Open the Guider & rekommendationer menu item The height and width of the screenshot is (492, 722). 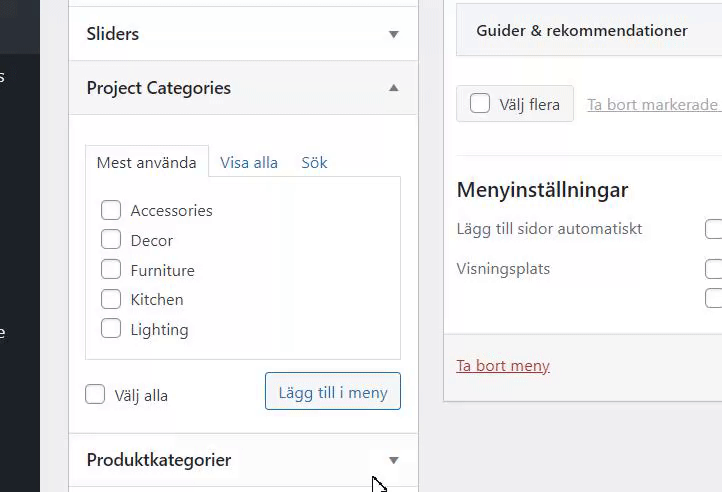point(582,30)
